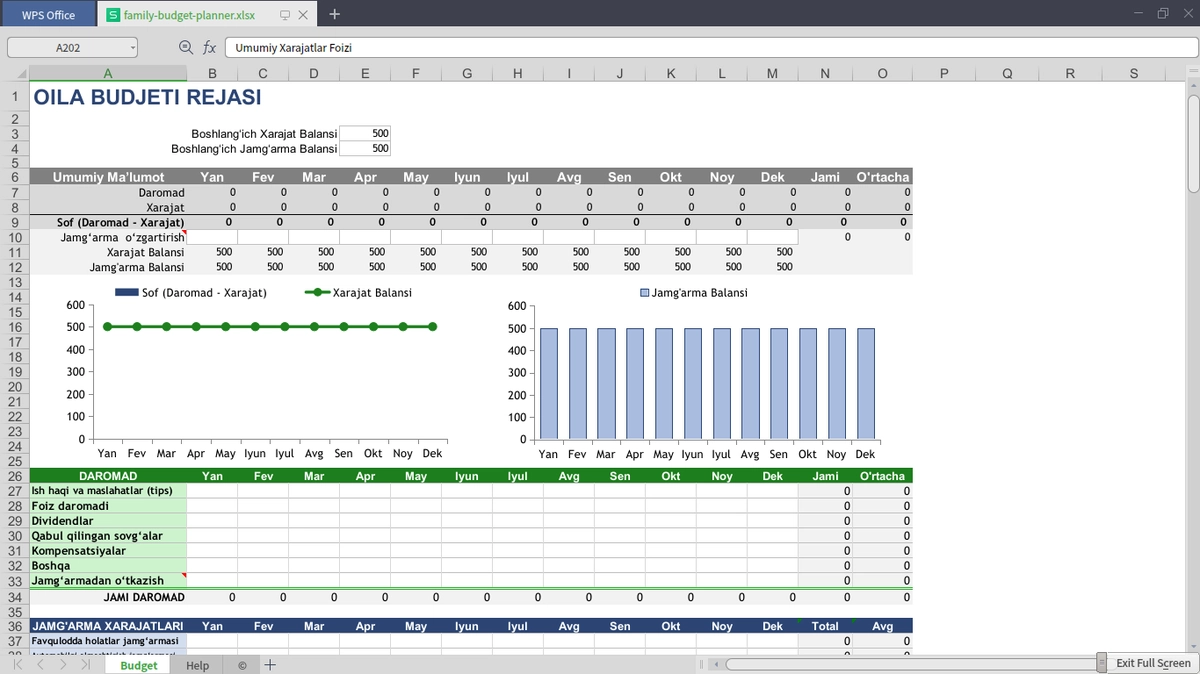1200x674 pixels.
Task: Open a new document tab with plus
Action: 334,14
